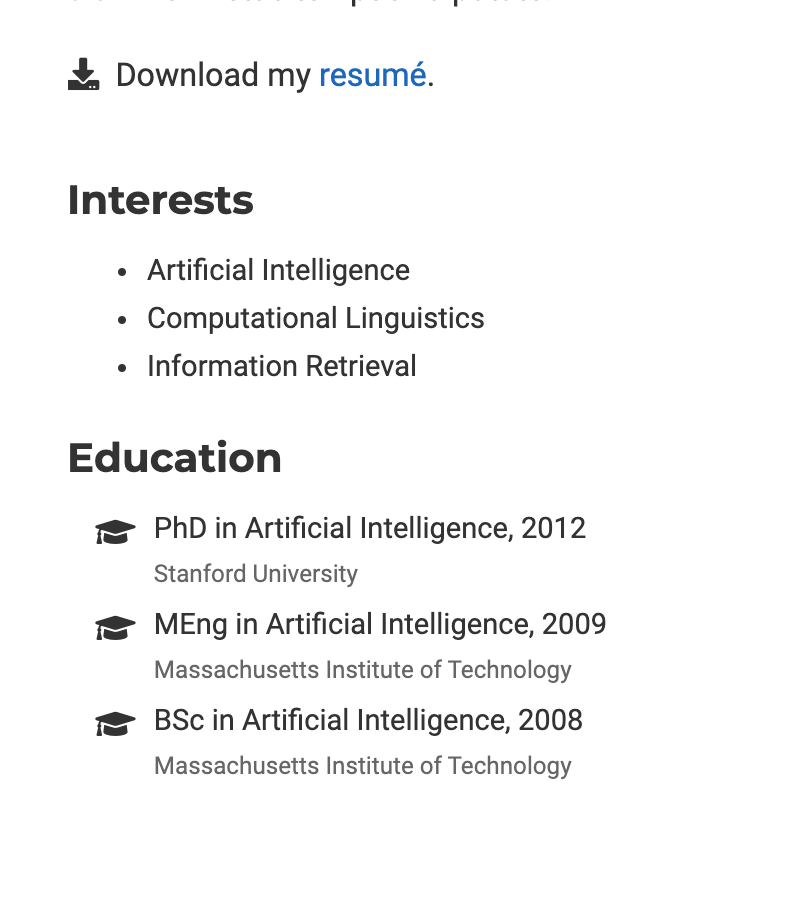This screenshot has height=902, width=788.
Task: Select the Interests heading
Action: [160, 200]
